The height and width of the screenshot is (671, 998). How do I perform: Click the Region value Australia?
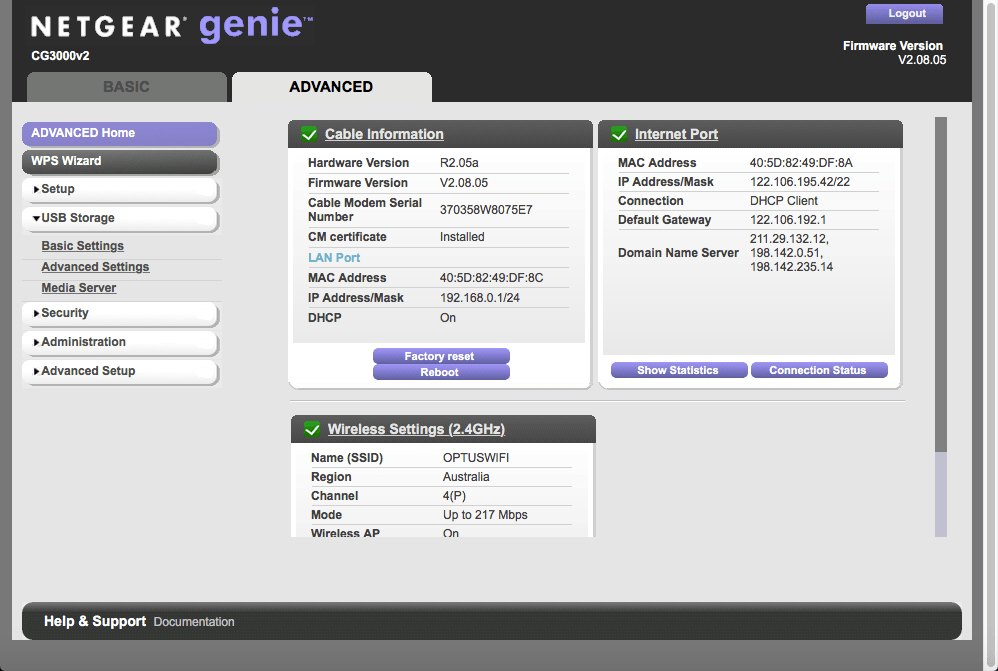[467, 477]
